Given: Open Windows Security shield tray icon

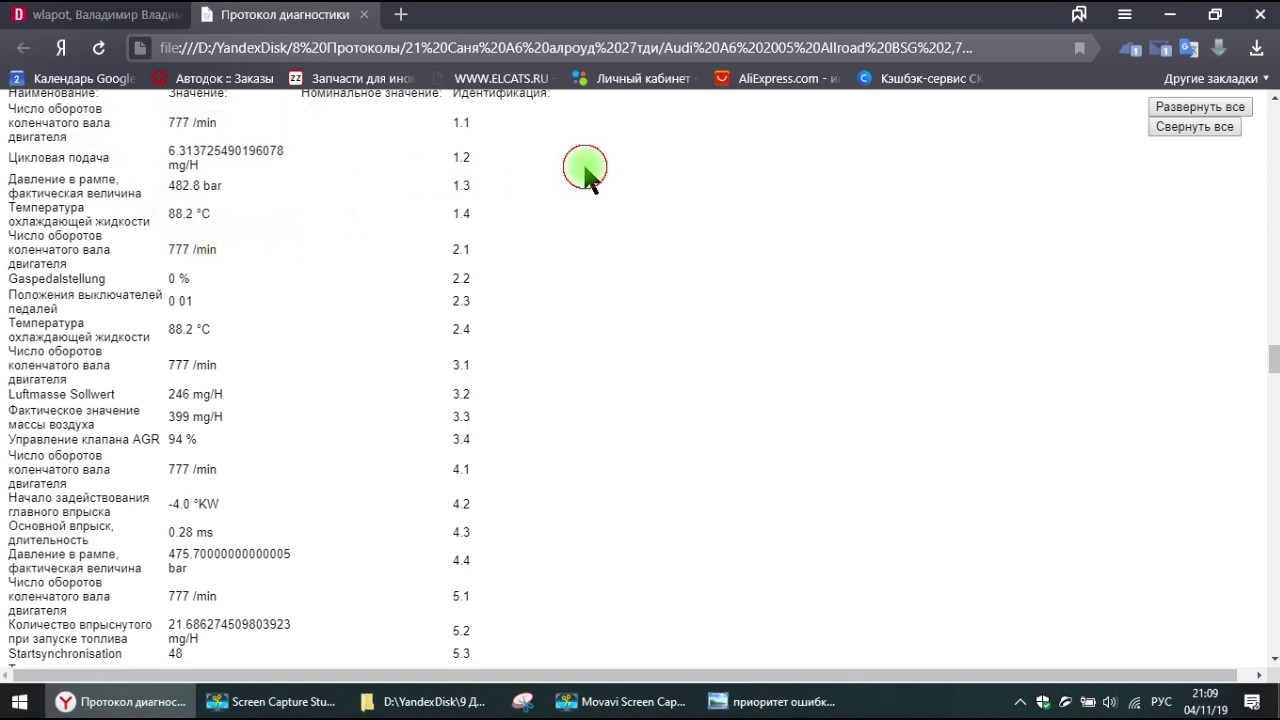Looking at the screenshot, I should (x=1043, y=702).
